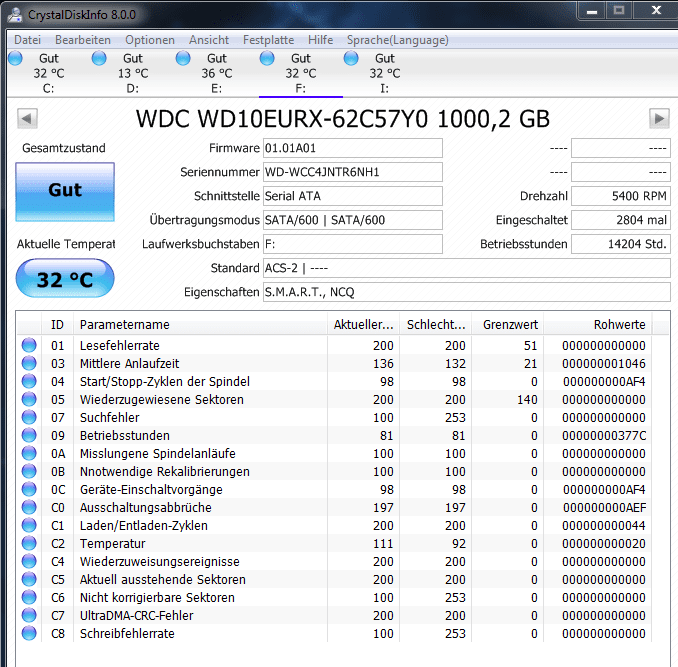Select drive F: status orb
Image resolution: width=678 pixels, height=667 pixels.
pyautogui.click(x=267, y=58)
